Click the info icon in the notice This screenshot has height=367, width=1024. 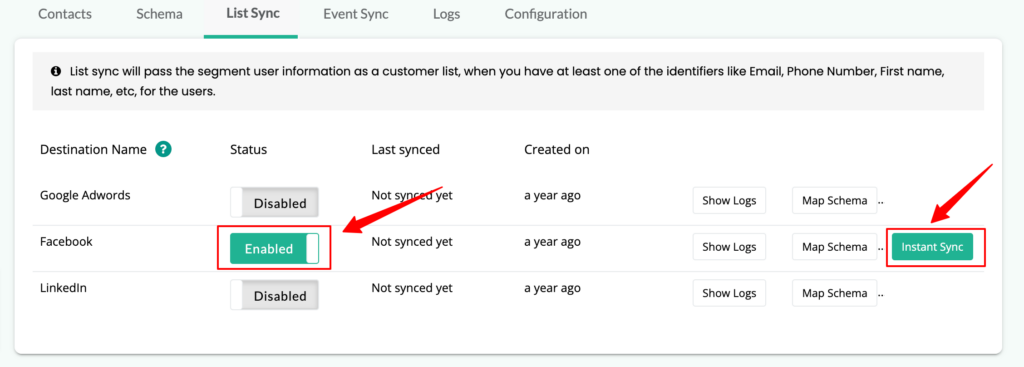pyautogui.click(x=56, y=71)
